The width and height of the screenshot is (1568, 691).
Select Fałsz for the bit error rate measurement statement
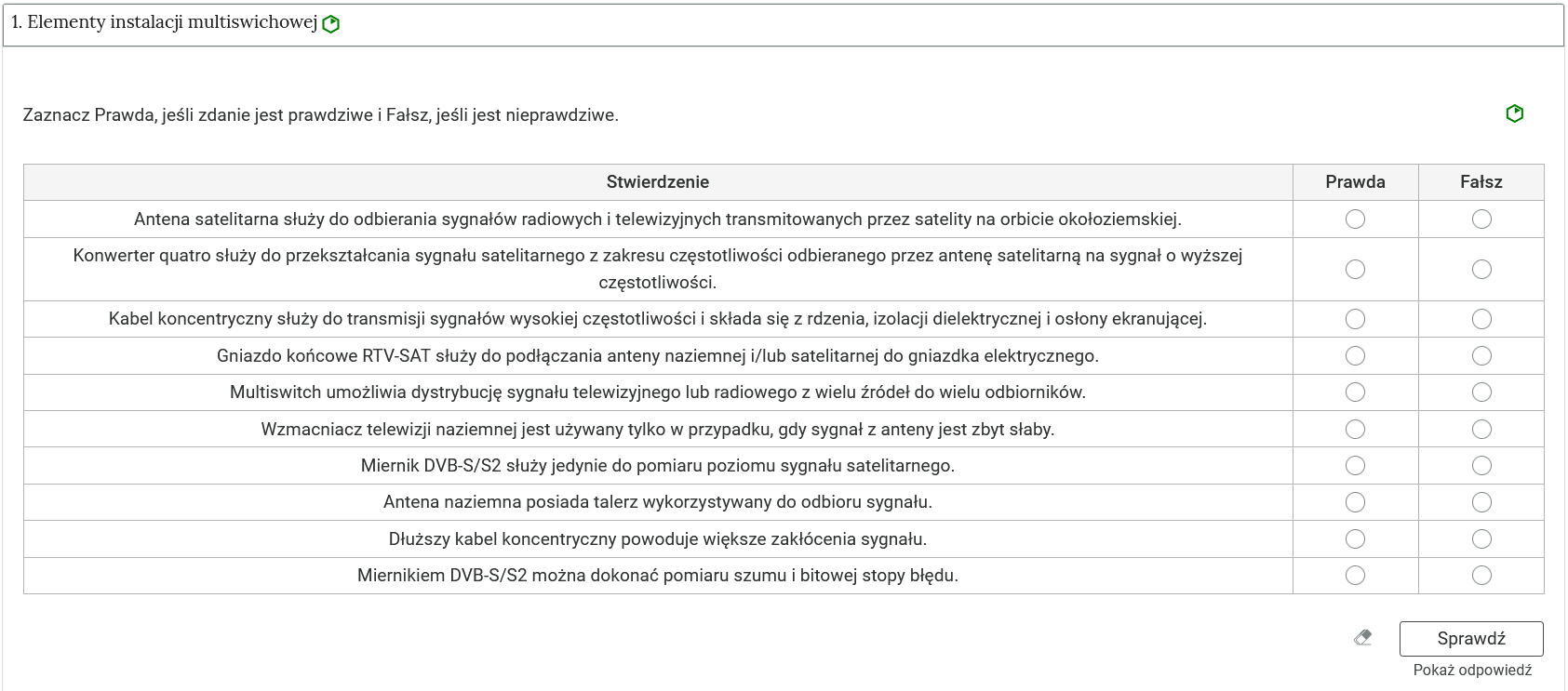click(1483, 575)
